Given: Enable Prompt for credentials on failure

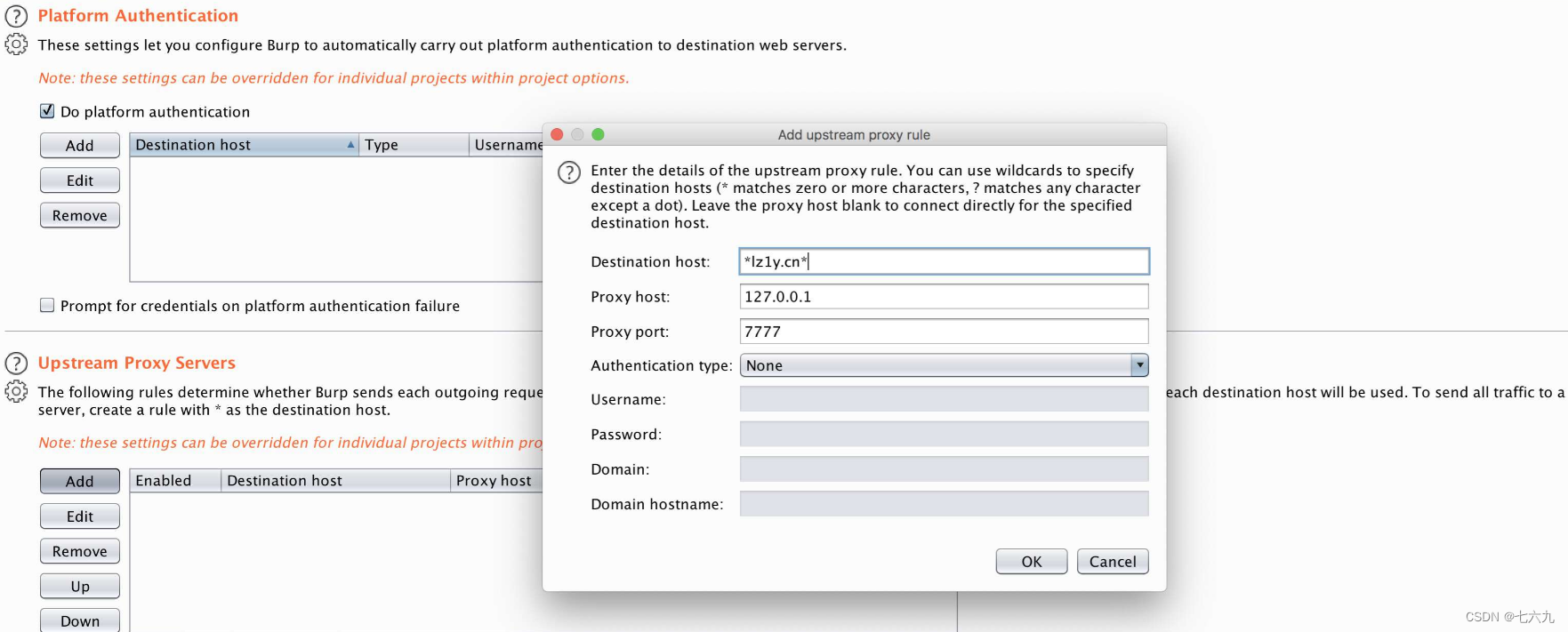Looking at the screenshot, I should point(47,305).
